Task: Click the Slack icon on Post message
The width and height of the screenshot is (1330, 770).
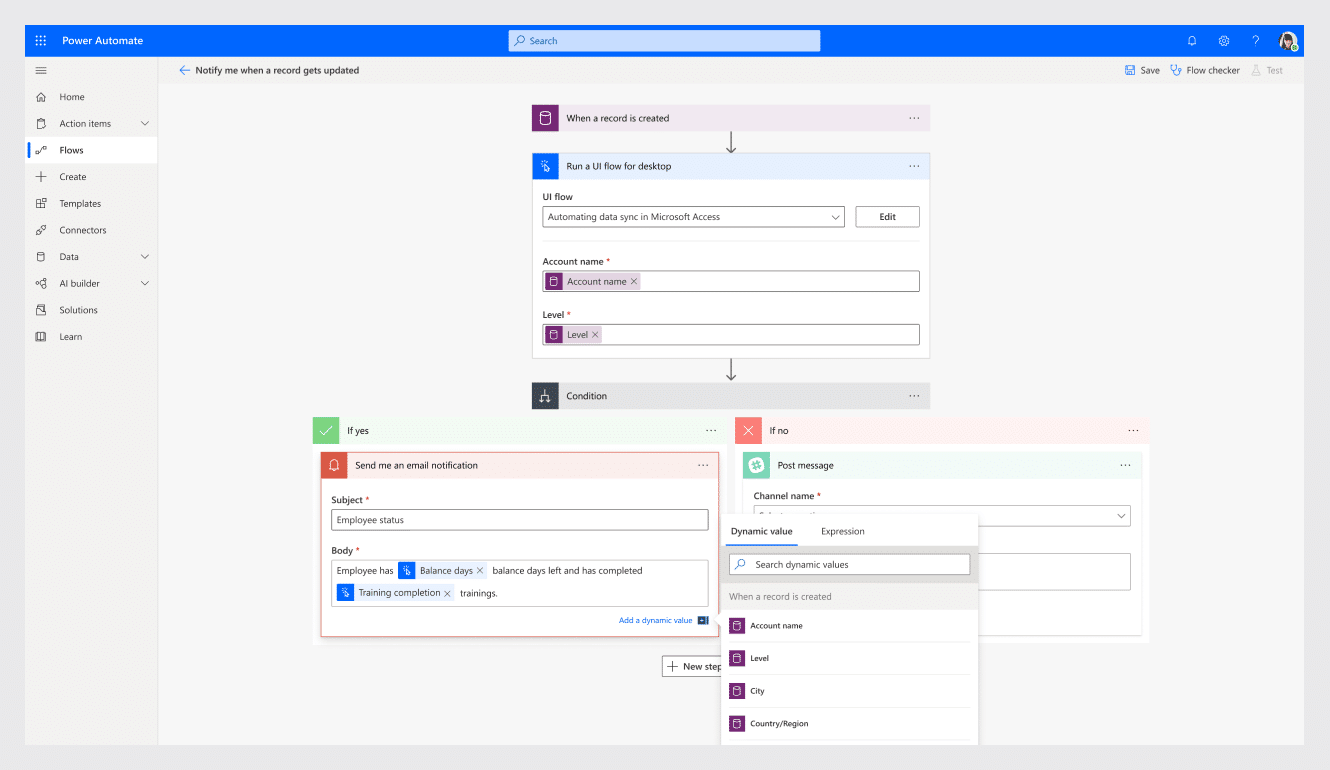Action: coord(756,465)
